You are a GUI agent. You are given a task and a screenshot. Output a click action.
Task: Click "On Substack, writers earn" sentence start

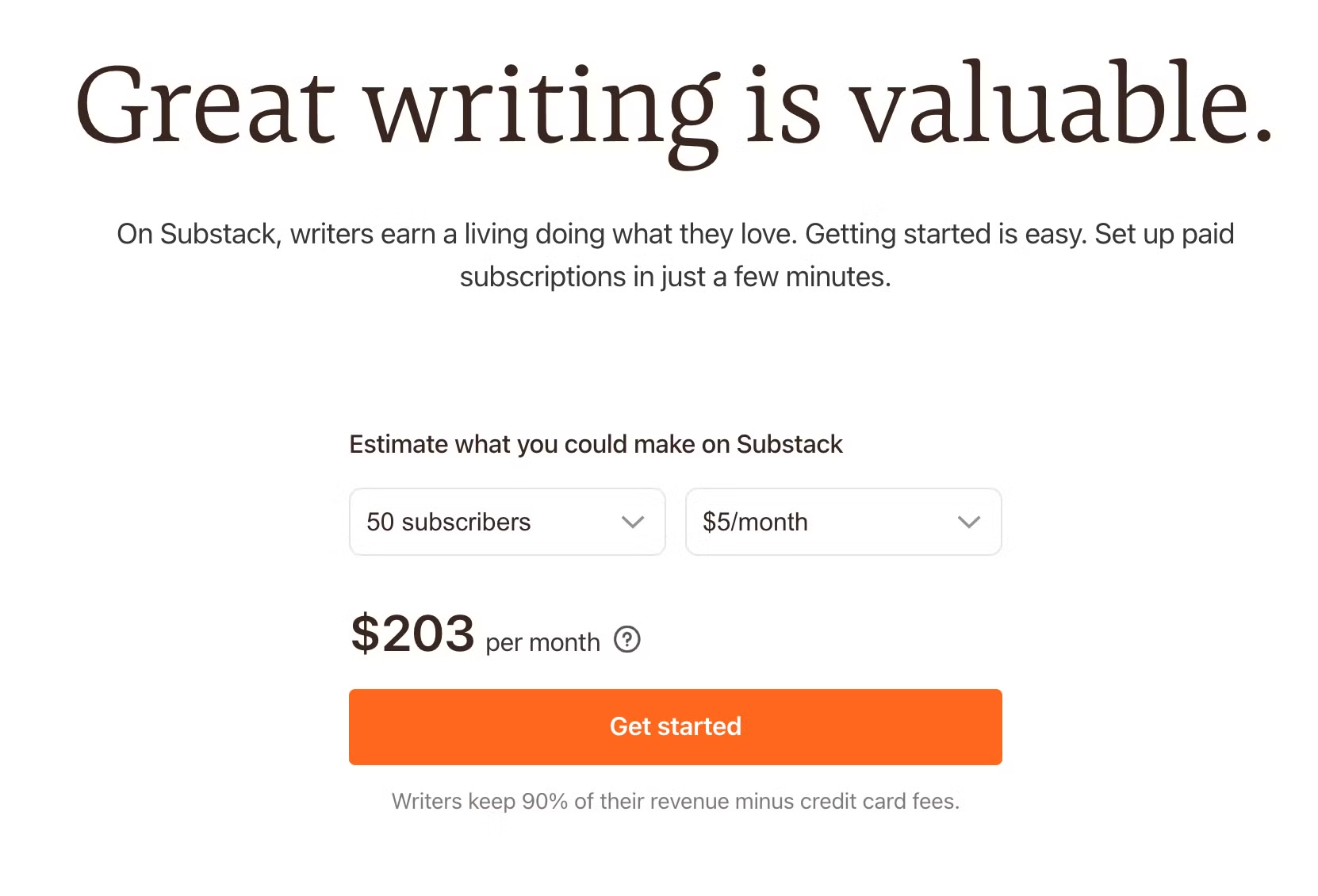coord(285,235)
